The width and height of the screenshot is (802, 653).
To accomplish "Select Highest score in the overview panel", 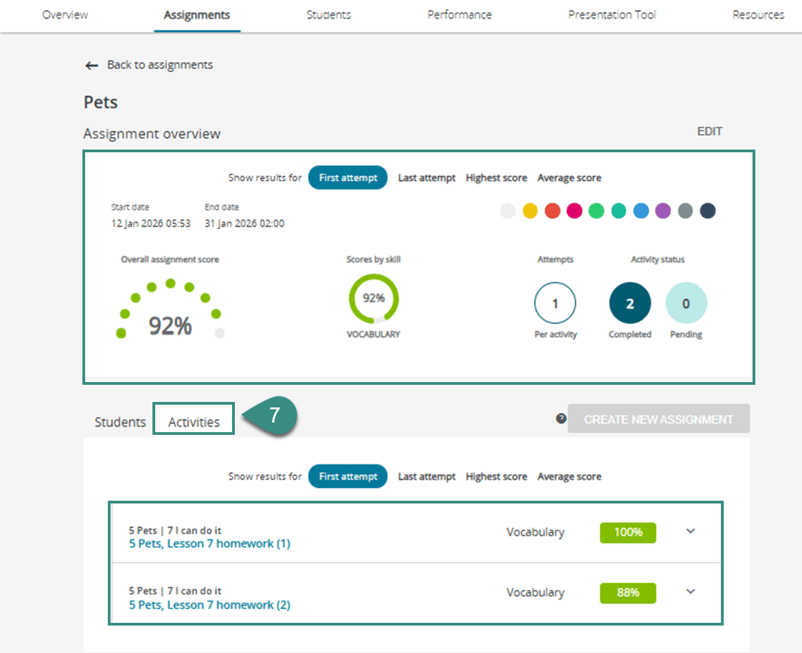I will tap(496, 178).
